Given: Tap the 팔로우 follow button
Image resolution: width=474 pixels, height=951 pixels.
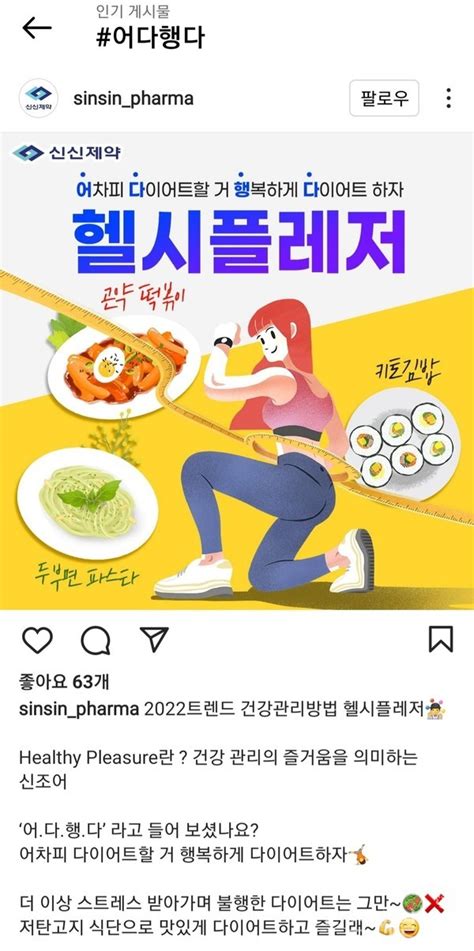Looking at the screenshot, I should point(384,98).
